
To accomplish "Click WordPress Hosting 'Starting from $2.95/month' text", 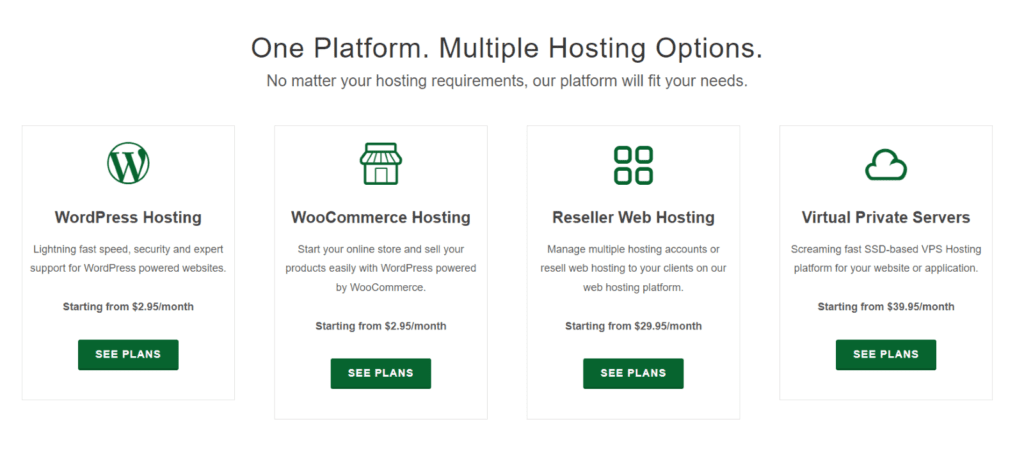I will [x=128, y=307].
